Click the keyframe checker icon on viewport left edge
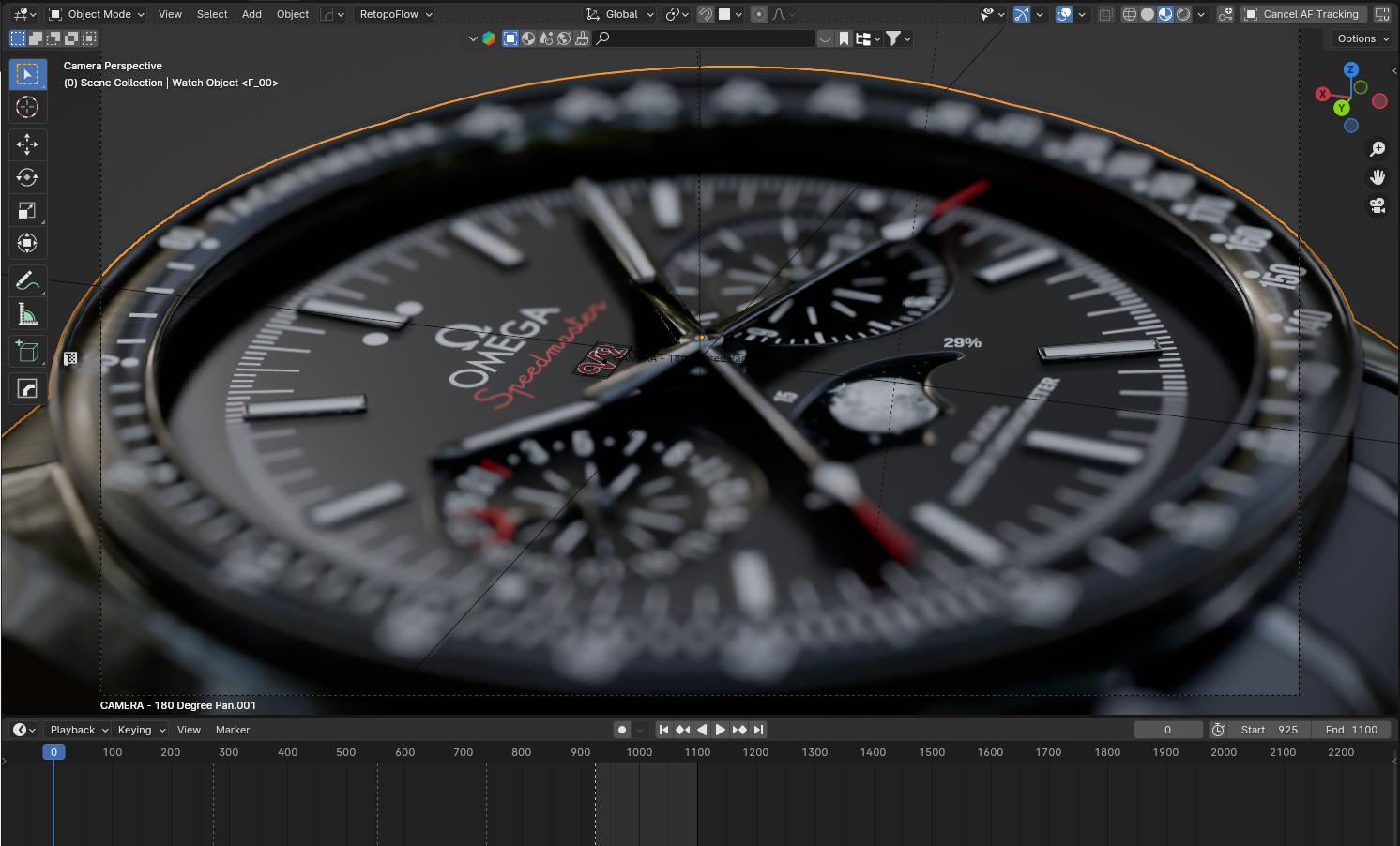This screenshot has width=1400, height=846. coord(70,358)
